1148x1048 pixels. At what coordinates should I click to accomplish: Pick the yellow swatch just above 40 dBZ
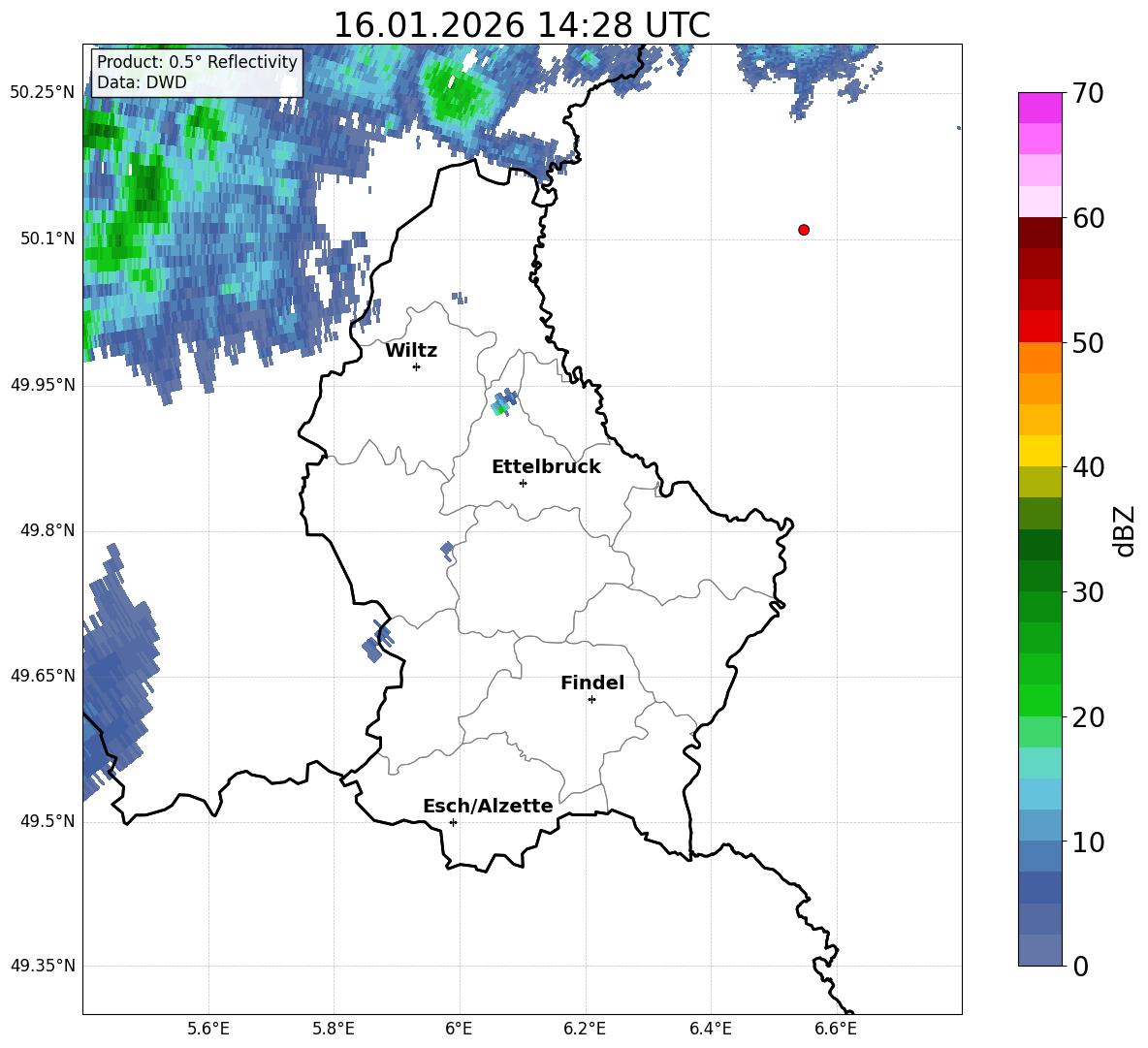click(x=1039, y=451)
